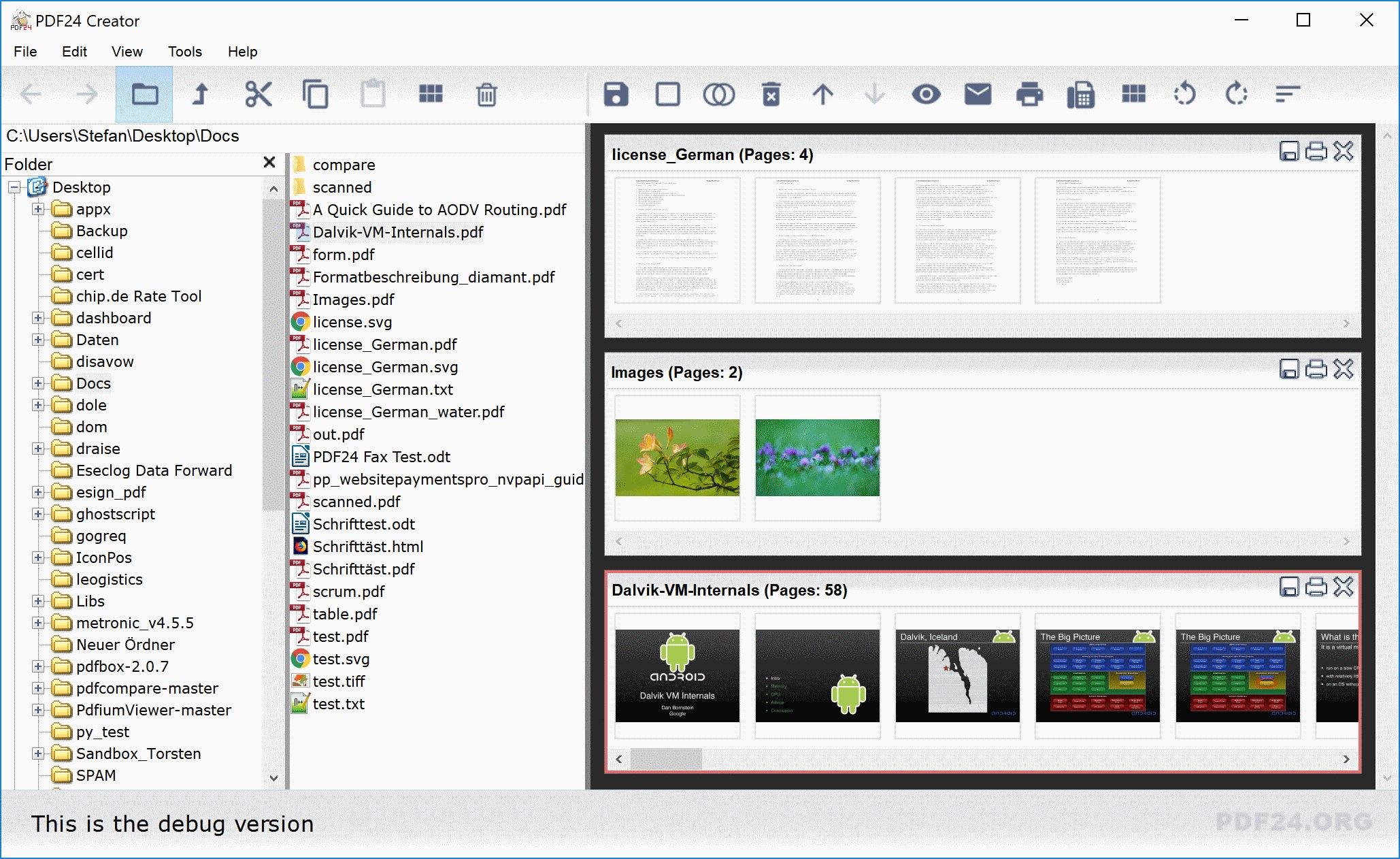This screenshot has height=859, width=1400.
Task: Close the Dalvik-VM-Internals document panel
Action: pos(1344,588)
